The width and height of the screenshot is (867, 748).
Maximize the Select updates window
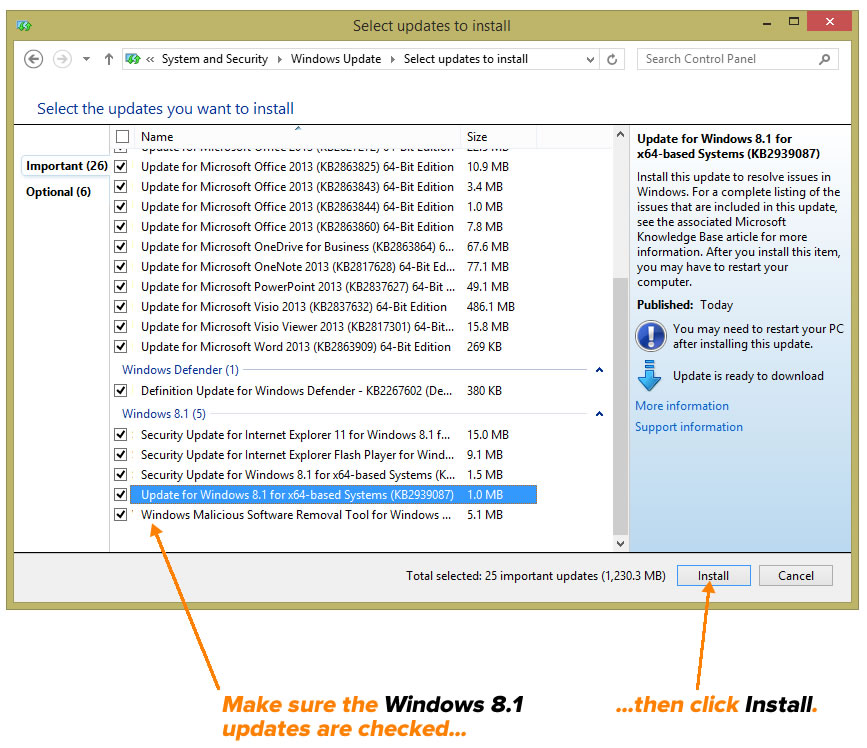794,22
